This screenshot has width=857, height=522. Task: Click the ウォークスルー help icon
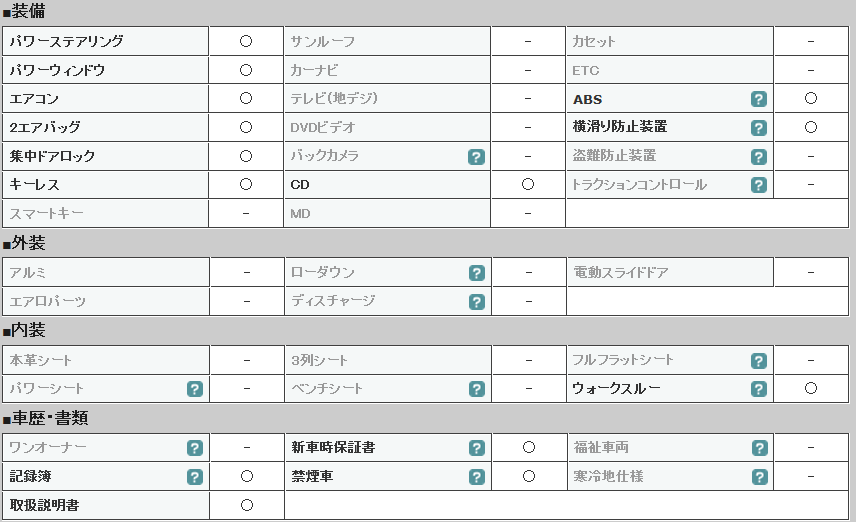coord(759,389)
